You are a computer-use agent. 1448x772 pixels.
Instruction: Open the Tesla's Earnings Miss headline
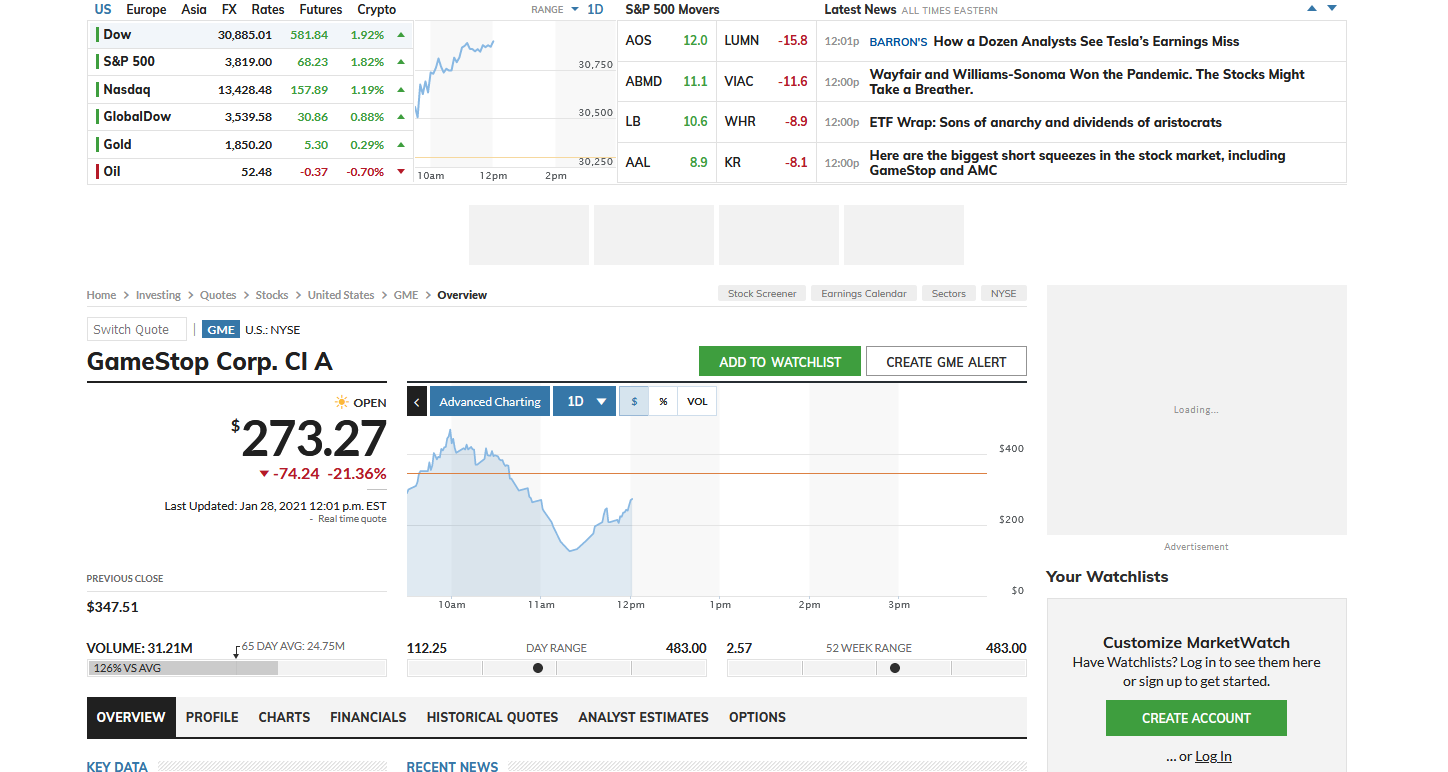click(1086, 42)
